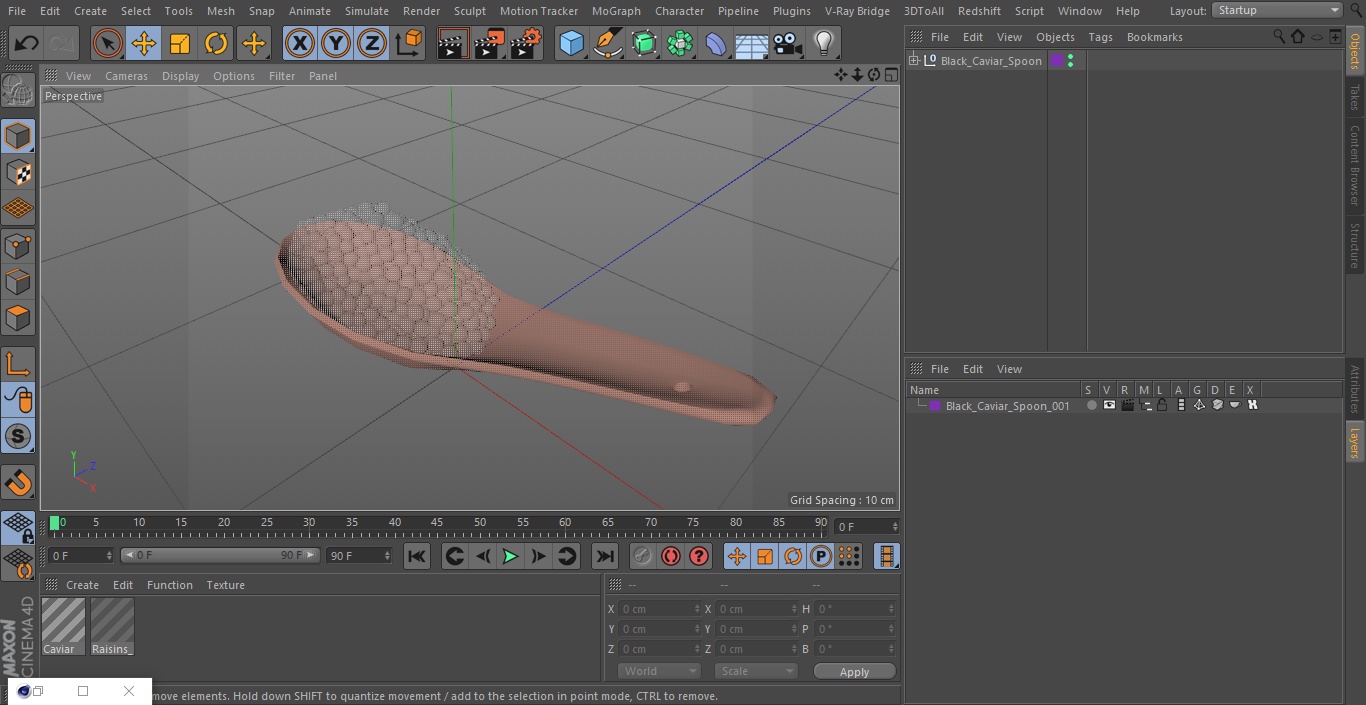
Task: Open Edit Render Settings
Action: 526,44
